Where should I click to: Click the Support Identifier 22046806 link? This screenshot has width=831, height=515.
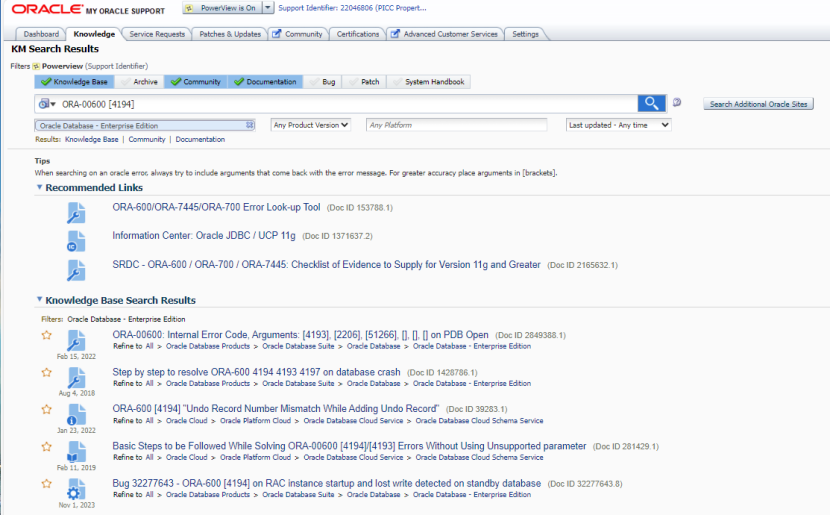pyautogui.click(x=352, y=8)
